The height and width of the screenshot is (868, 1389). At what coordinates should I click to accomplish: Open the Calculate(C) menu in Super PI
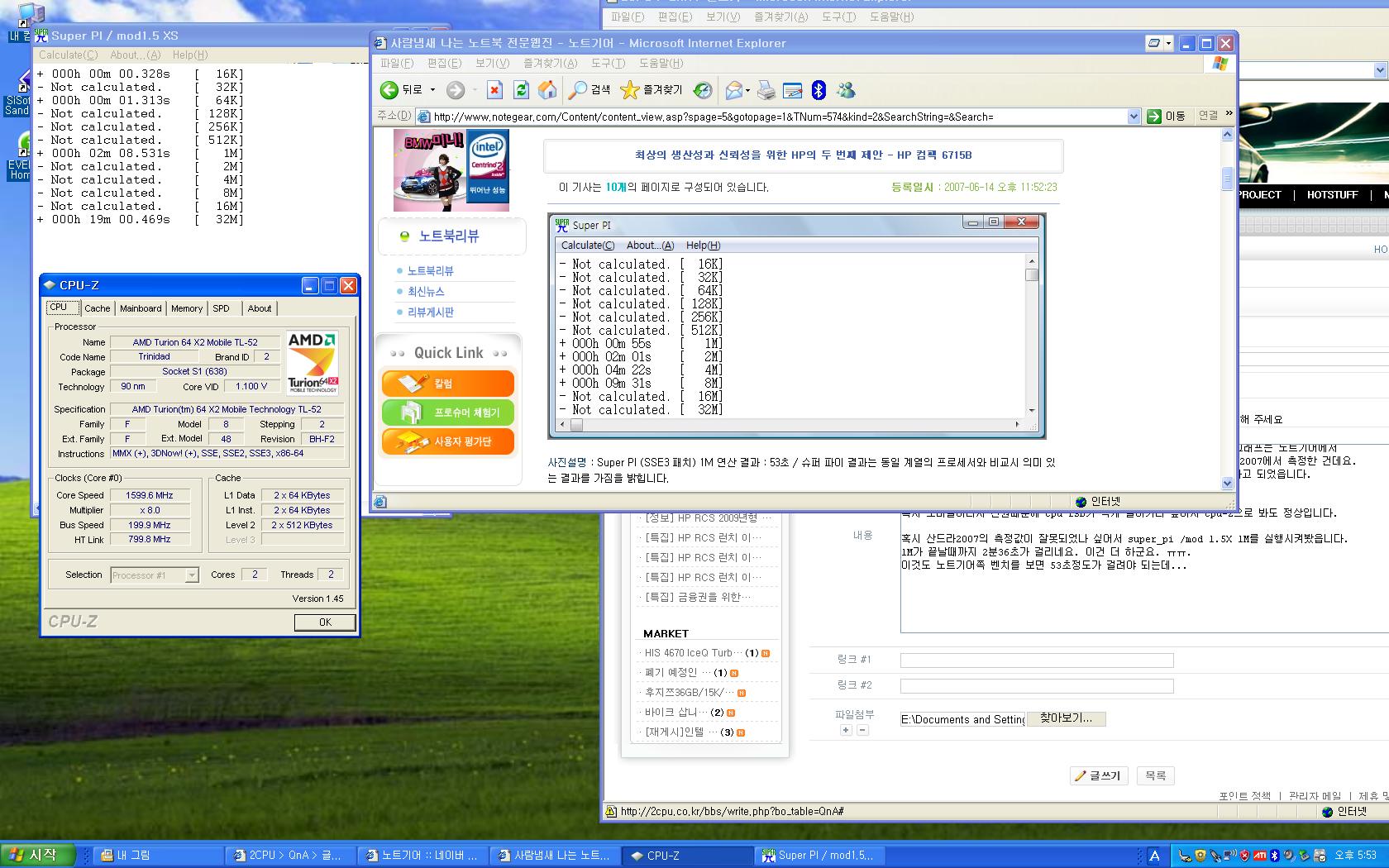(x=68, y=55)
